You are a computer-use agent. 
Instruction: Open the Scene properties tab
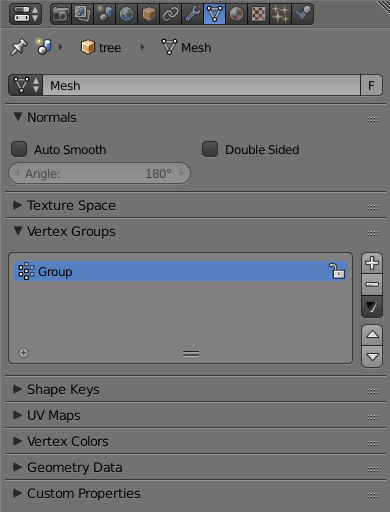(105, 14)
